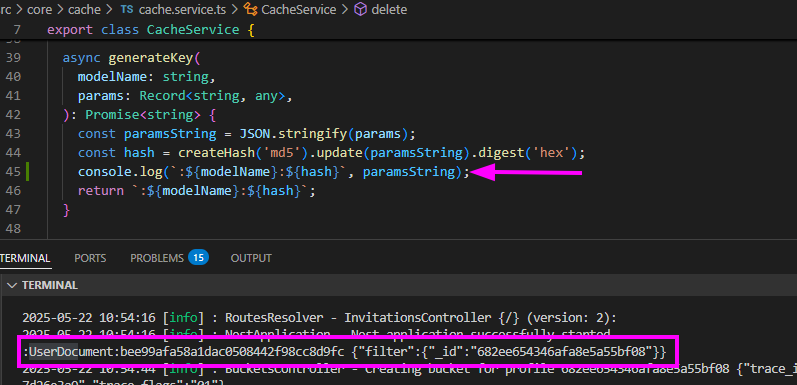Image resolution: width=797 pixels, height=385 pixels.
Task: Click line number 39 in the gutter
Action: 13,57
